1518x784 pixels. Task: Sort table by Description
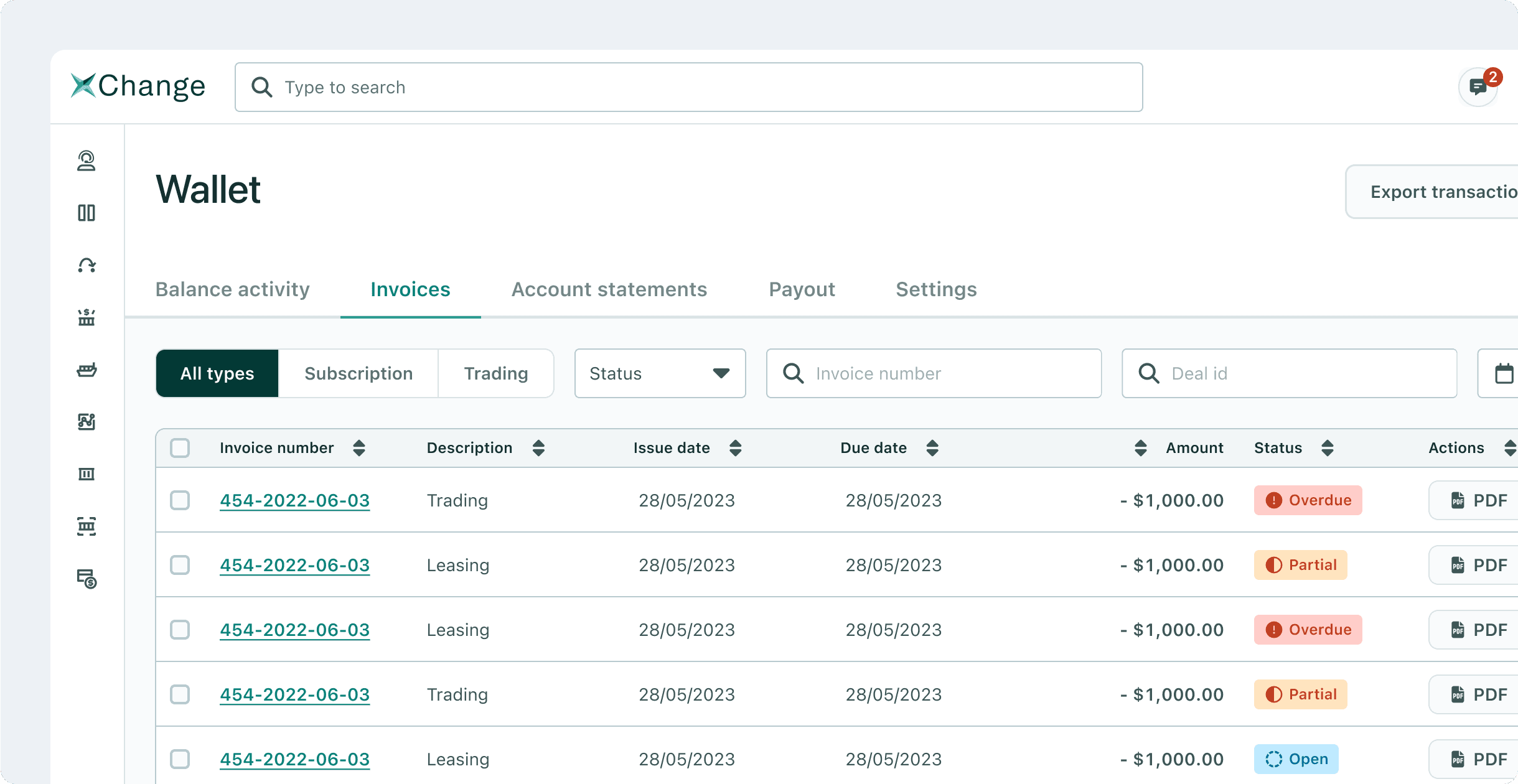pyautogui.click(x=538, y=448)
